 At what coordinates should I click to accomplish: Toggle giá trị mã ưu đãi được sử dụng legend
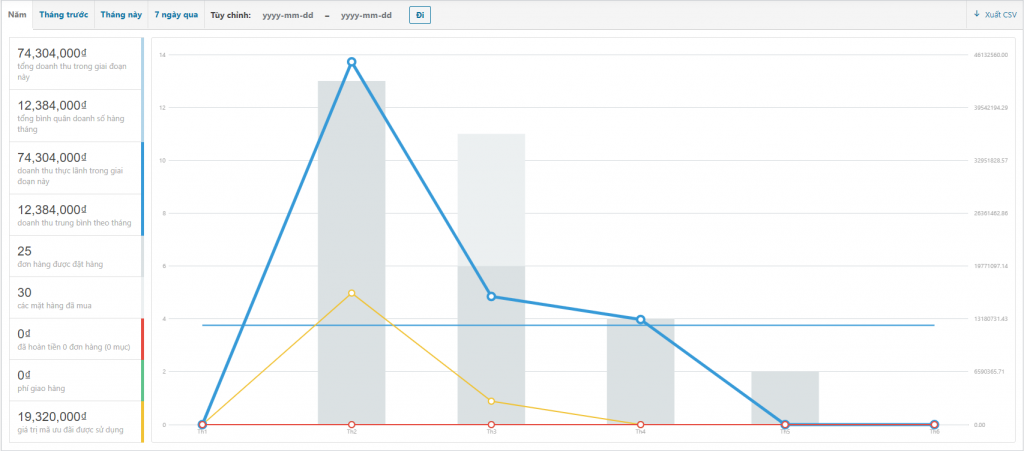[76, 422]
